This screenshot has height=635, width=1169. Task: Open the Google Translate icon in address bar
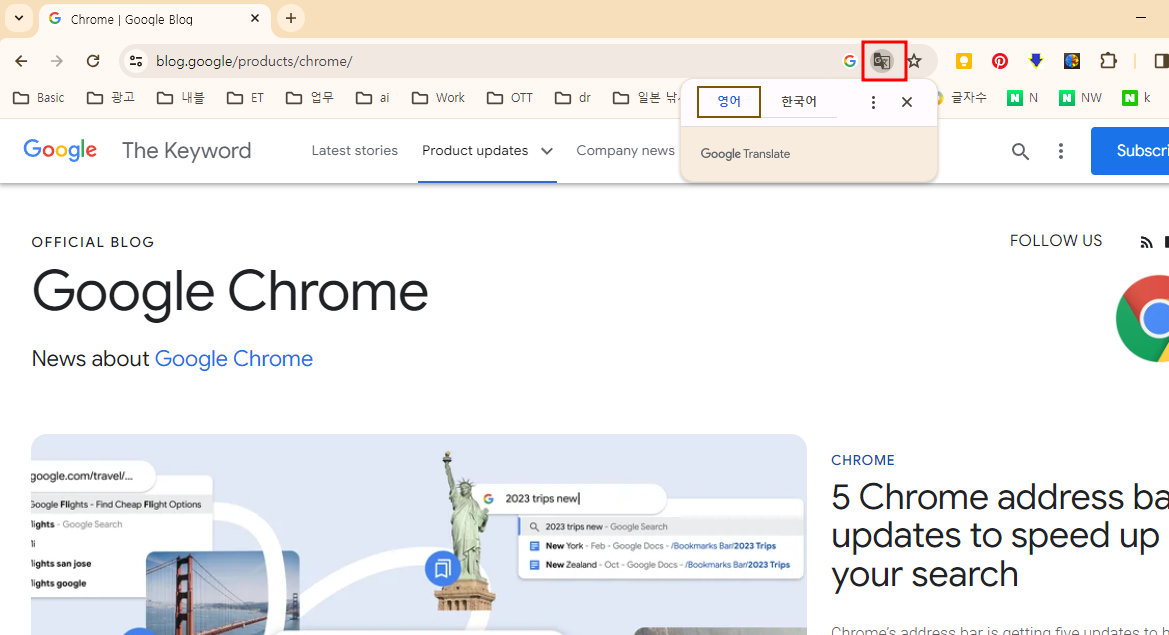click(x=883, y=61)
